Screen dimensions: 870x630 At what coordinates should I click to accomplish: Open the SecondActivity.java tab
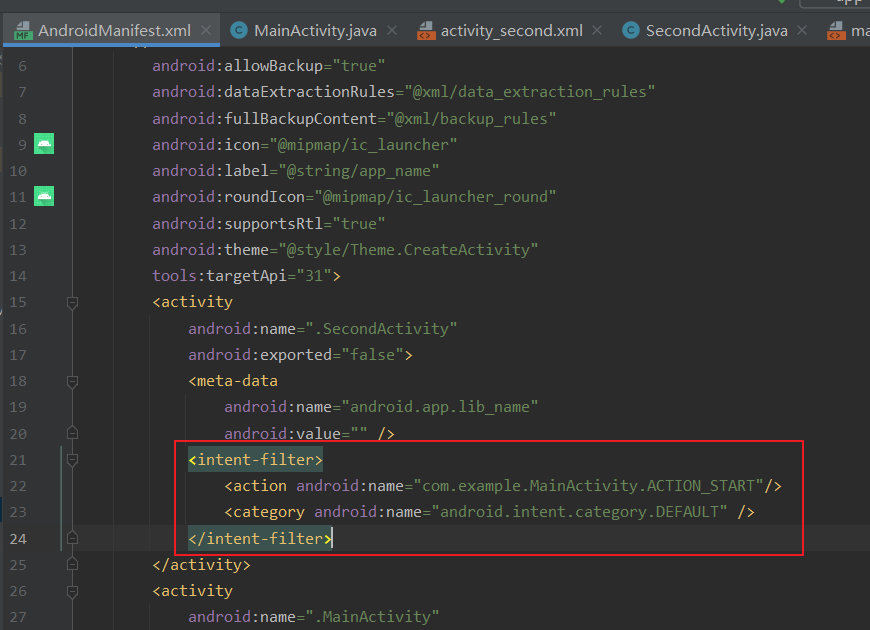point(716,31)
